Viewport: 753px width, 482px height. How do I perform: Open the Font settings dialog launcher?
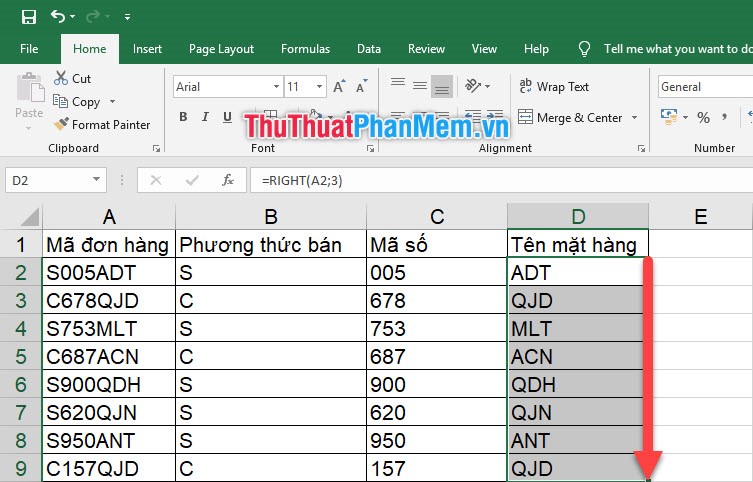370,149
